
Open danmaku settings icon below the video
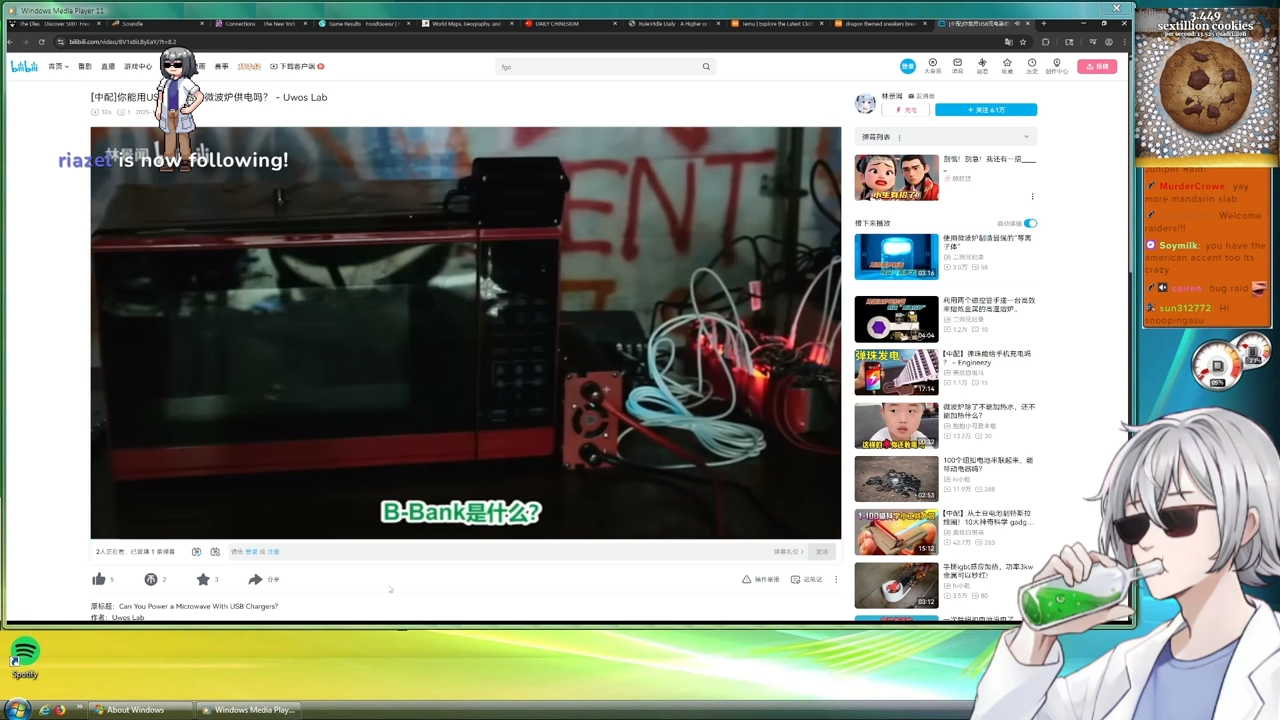(215, 551)
